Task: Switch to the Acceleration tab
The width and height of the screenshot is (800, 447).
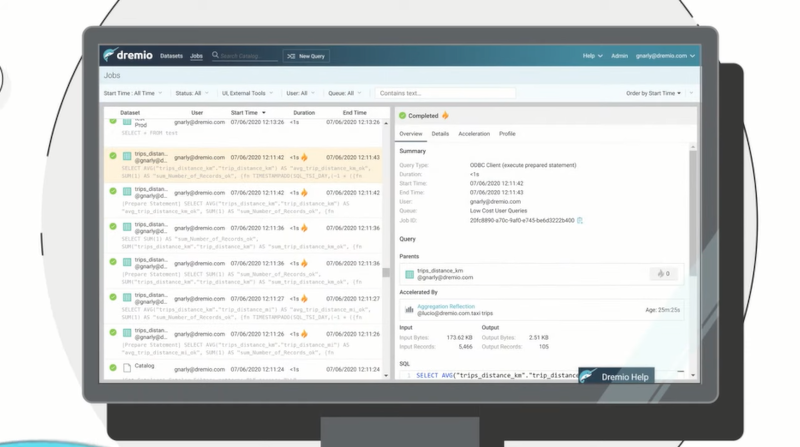Action: point(474,134)
